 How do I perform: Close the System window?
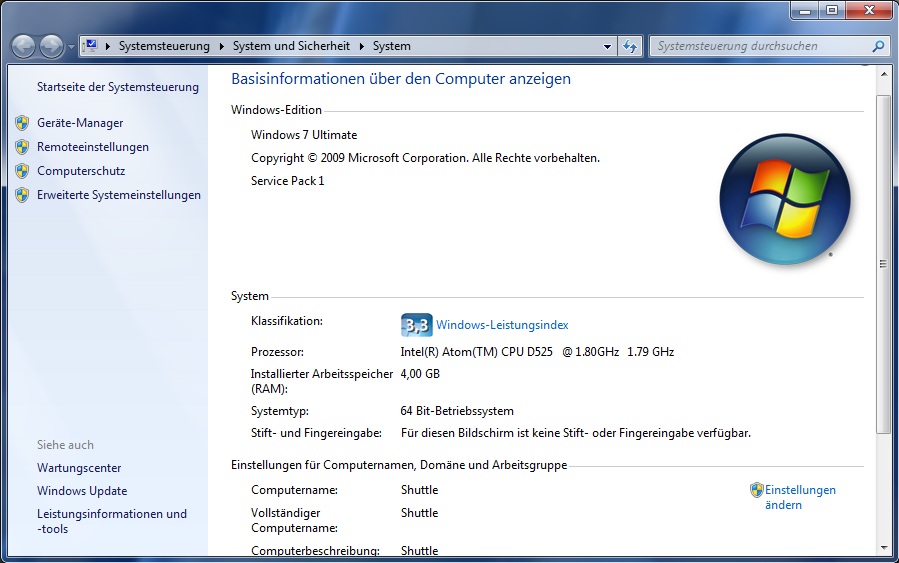(x=869, y=10)
